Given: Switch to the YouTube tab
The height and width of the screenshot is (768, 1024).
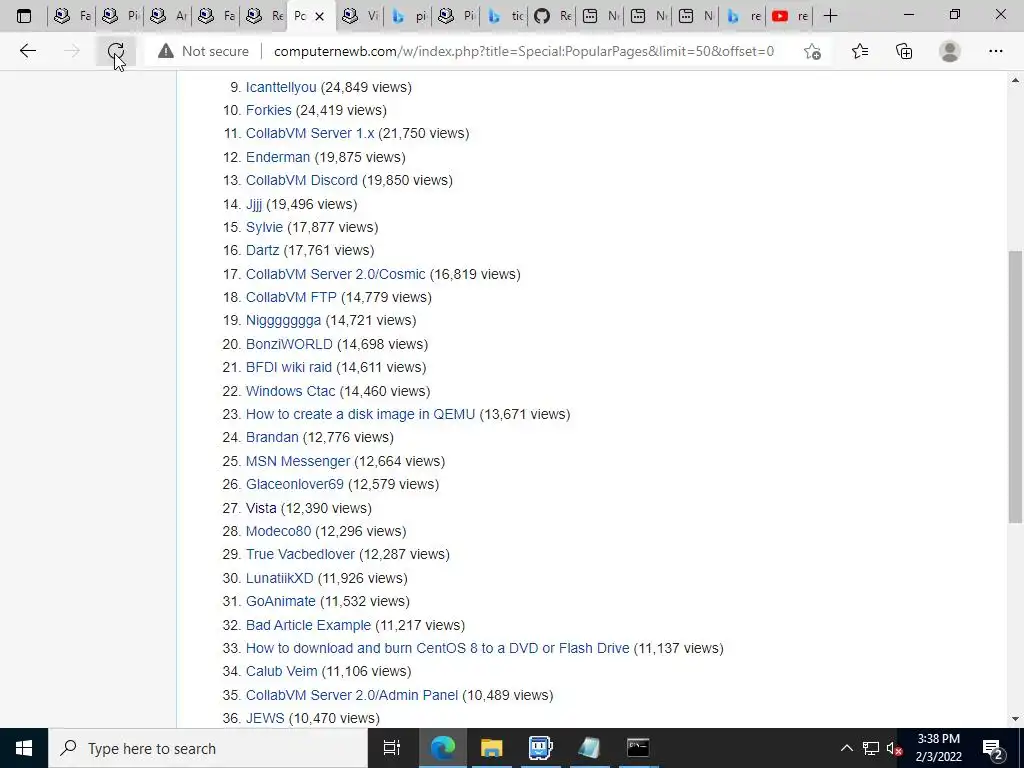Looking at the screenshot, I should [x=790, y=16].
